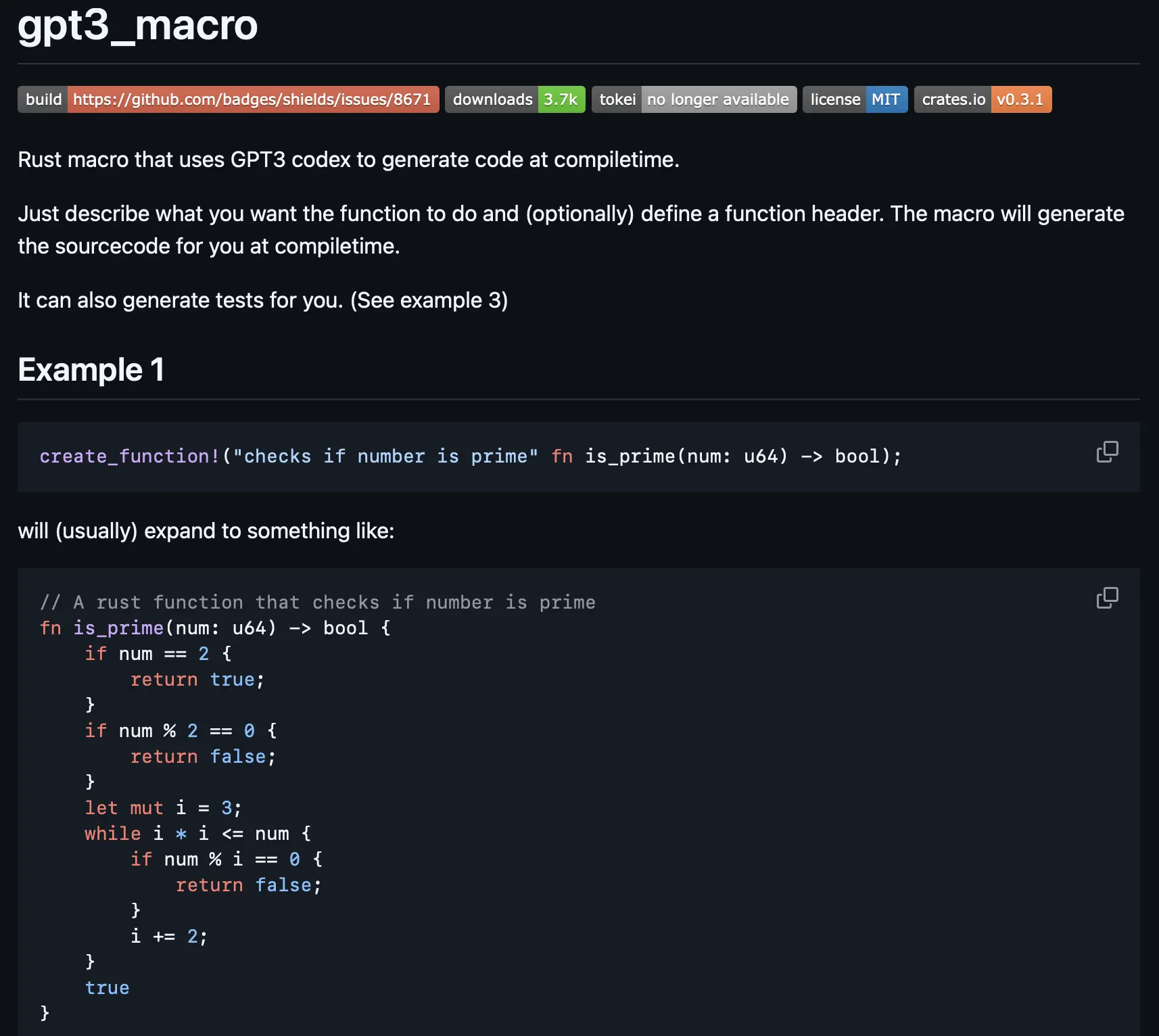Click the 'let mut i = 3;' line

coord(163,808)
